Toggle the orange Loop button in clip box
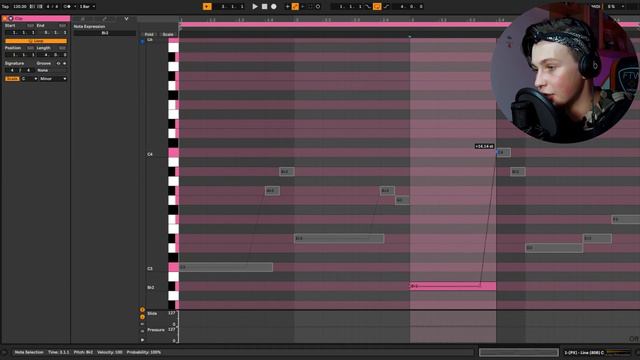This screenshot has width=640, height=360. [36, 41]
